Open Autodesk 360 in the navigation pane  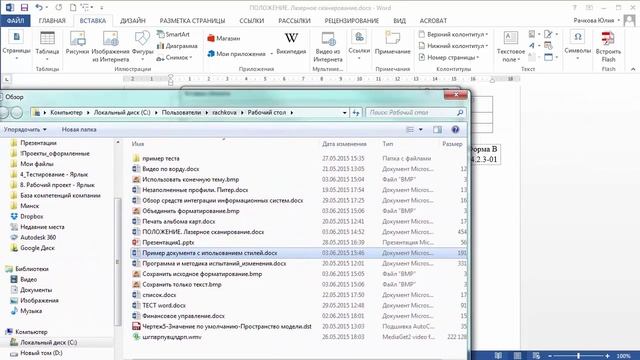(x=38, y=237)
